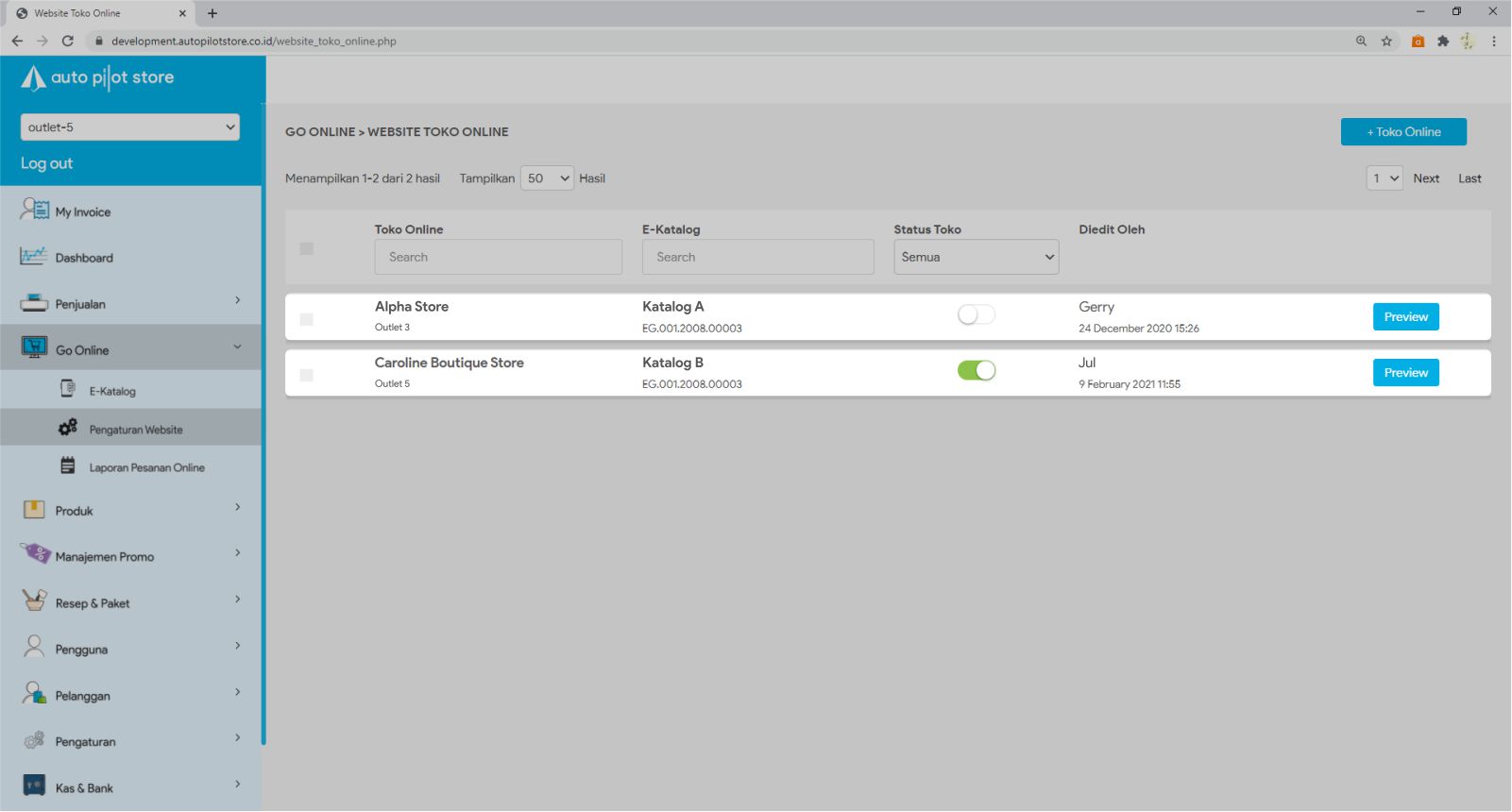Click the Kas & Bank safe icon
Image resolution: width=1512 pixels, height=812 pixels.
point(34,786)
